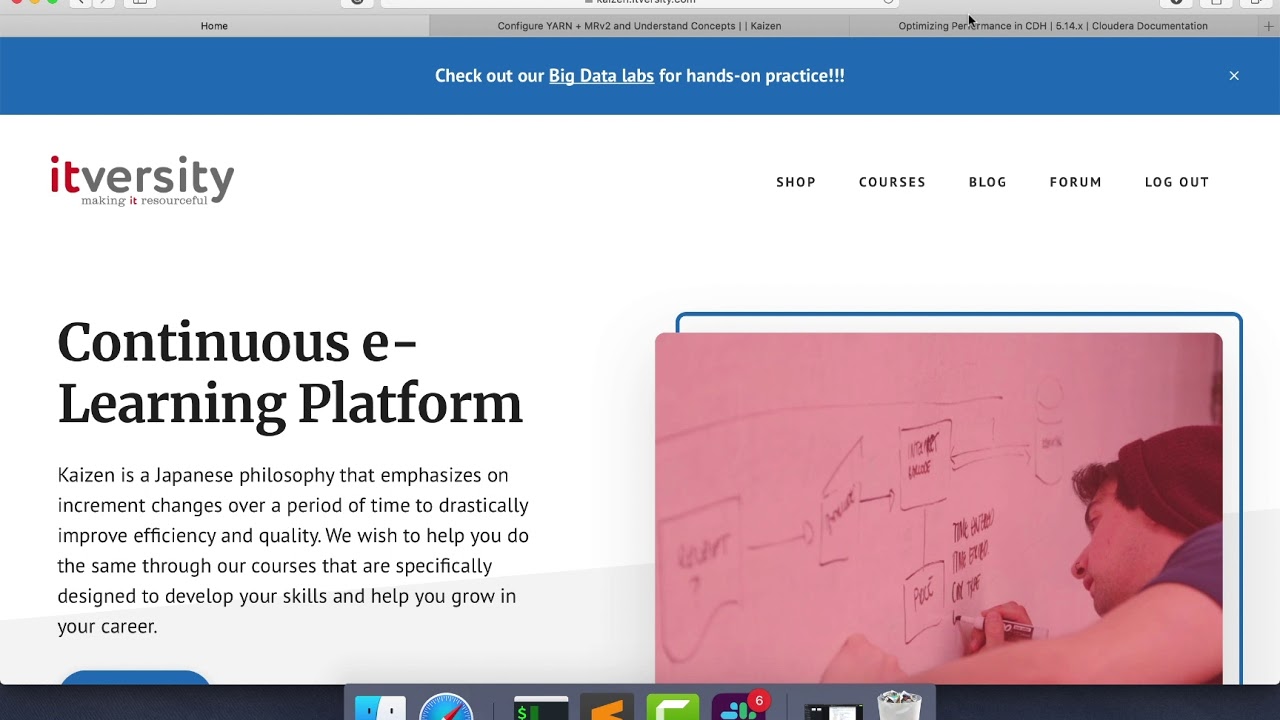
Task: Open Slack with 6 notifications
Action: point(739,706)
